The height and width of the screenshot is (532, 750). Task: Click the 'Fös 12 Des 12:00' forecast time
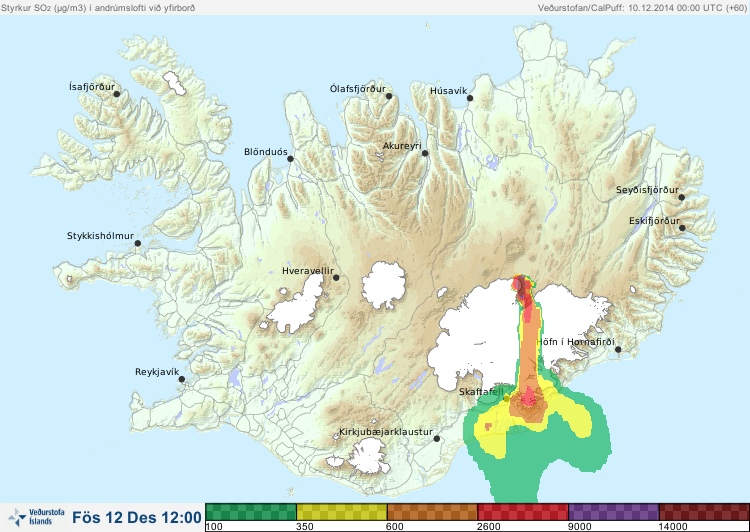(x=137, y=517)
